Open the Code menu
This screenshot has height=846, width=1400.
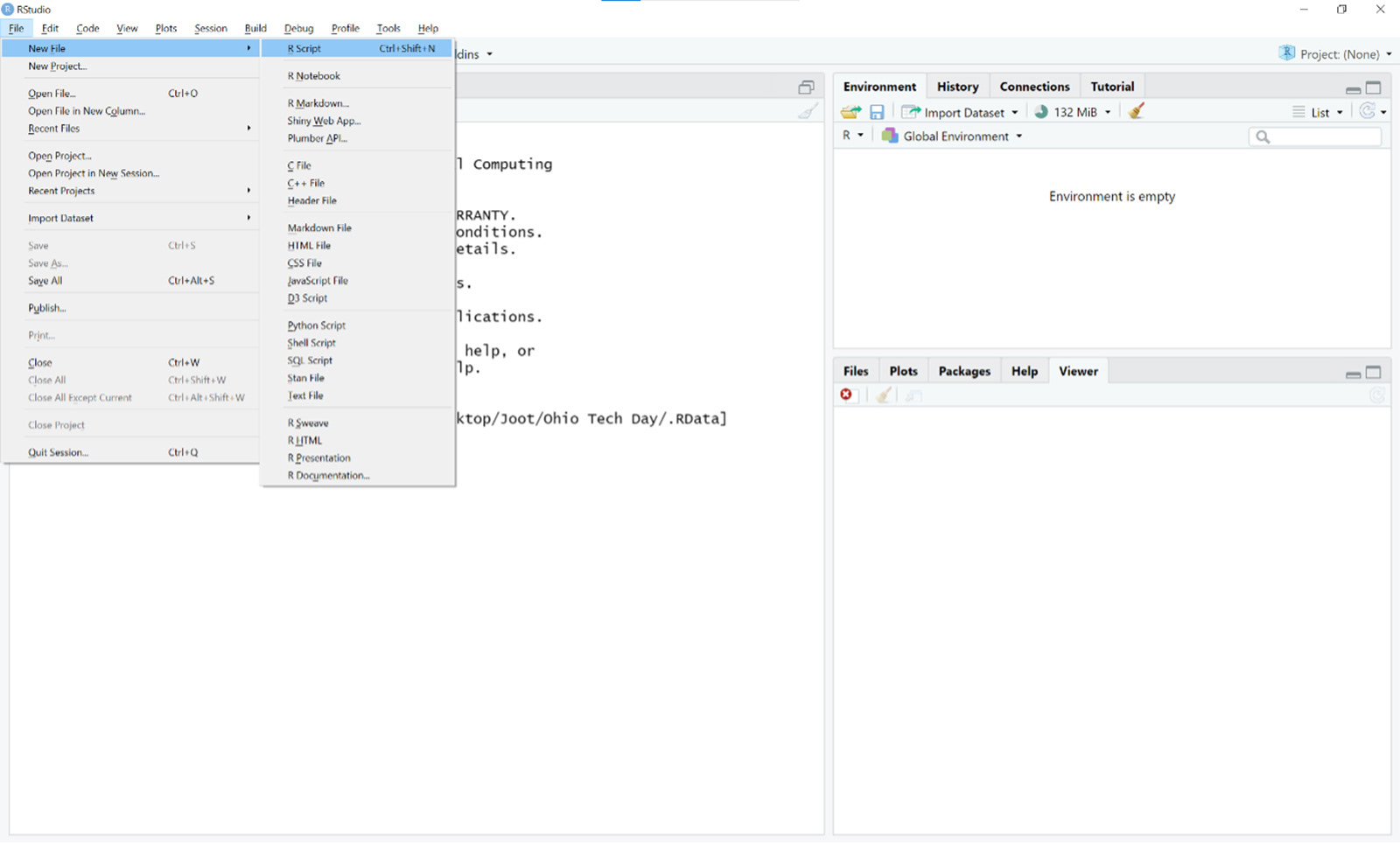click(x=87, y=28)
